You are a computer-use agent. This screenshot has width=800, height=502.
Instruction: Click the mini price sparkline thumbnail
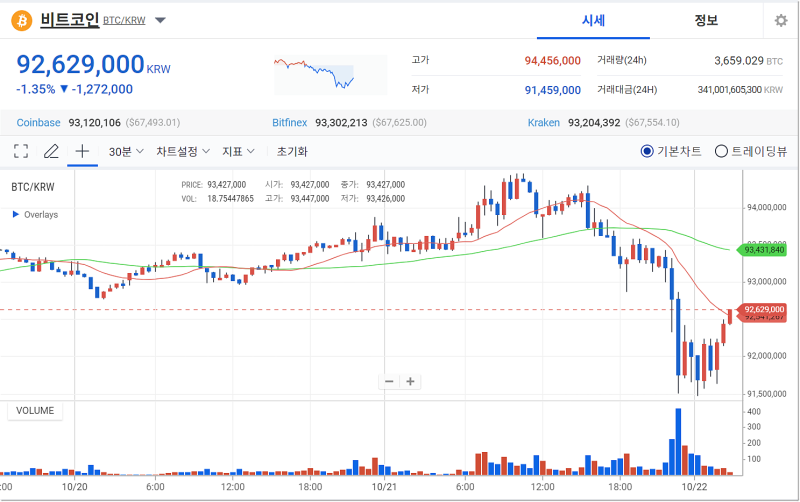point(330,75)
